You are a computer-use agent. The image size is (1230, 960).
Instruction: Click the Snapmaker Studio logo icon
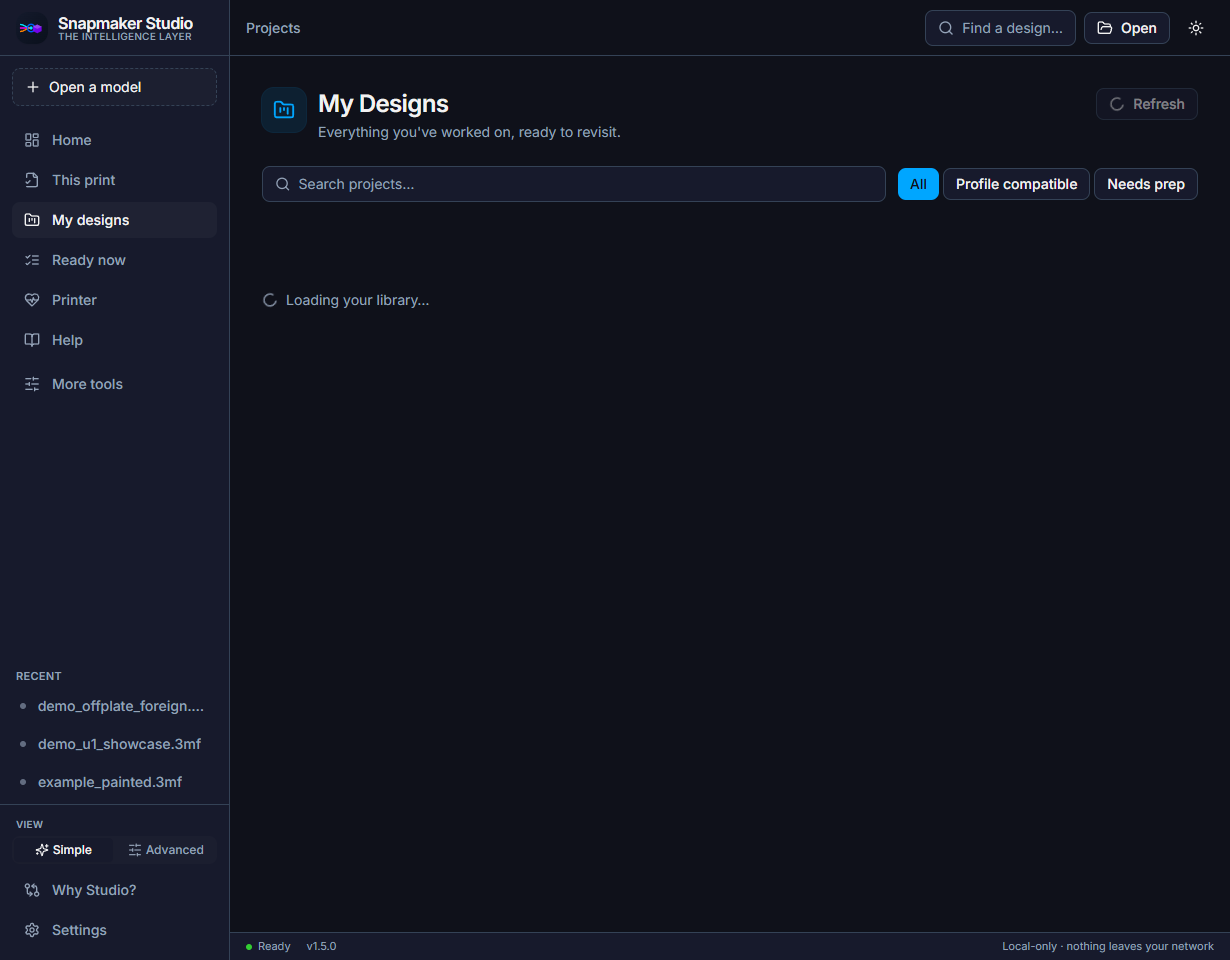[32, 28]
